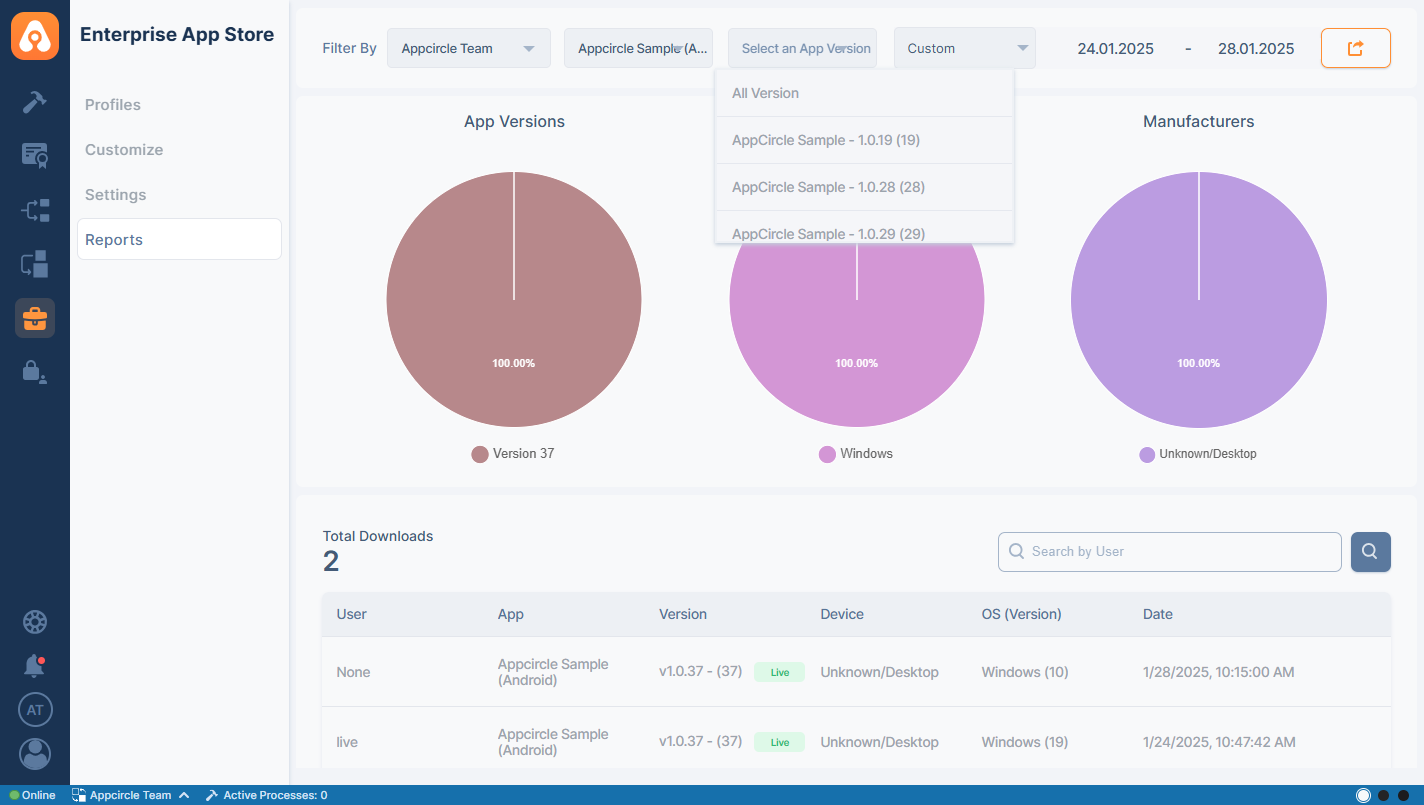Choose AppCircle Sample - 1.0.19 (19) option
The height and width of the screenshot is (805, 1424).
(864, 140)
